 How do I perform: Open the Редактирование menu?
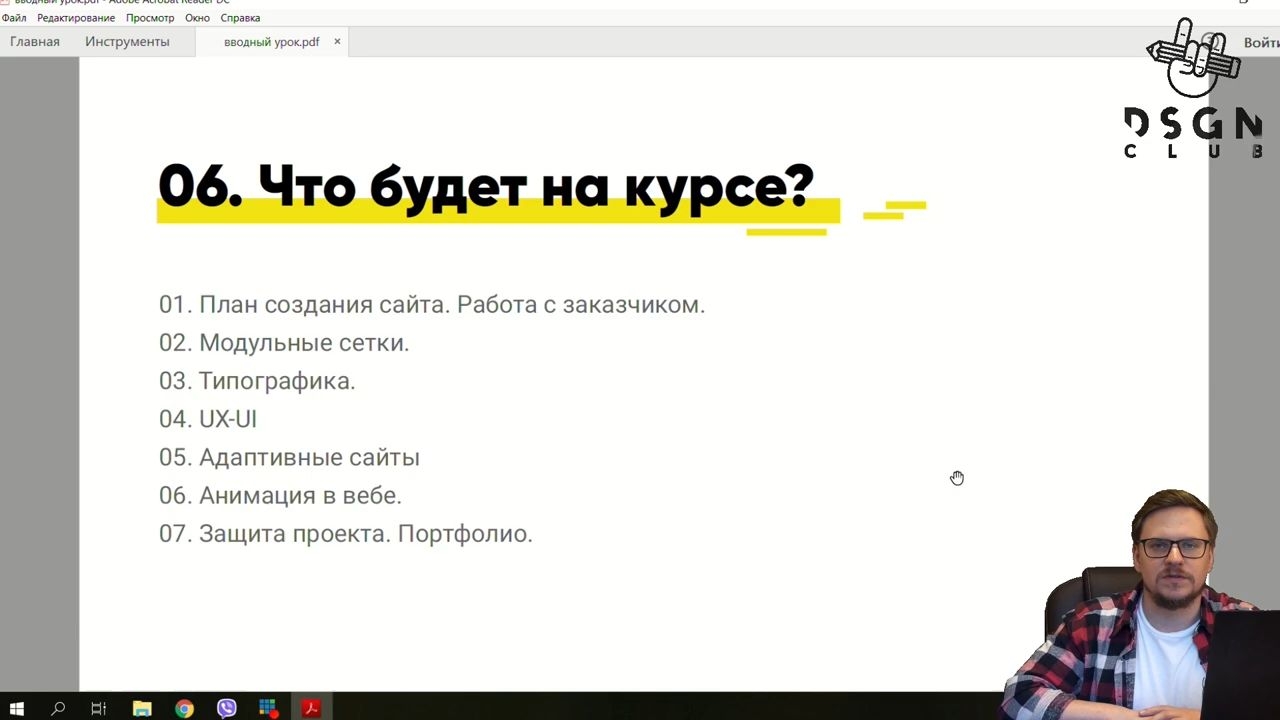pos(76,18)
